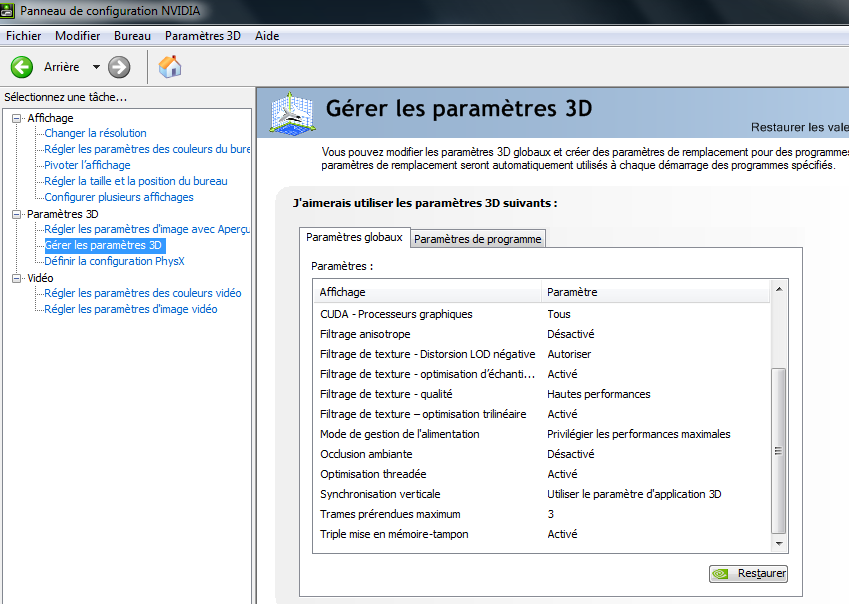Collapse the Vidéo tree node
The height and width of the screenshot is (604, 849).
point(16,278)
